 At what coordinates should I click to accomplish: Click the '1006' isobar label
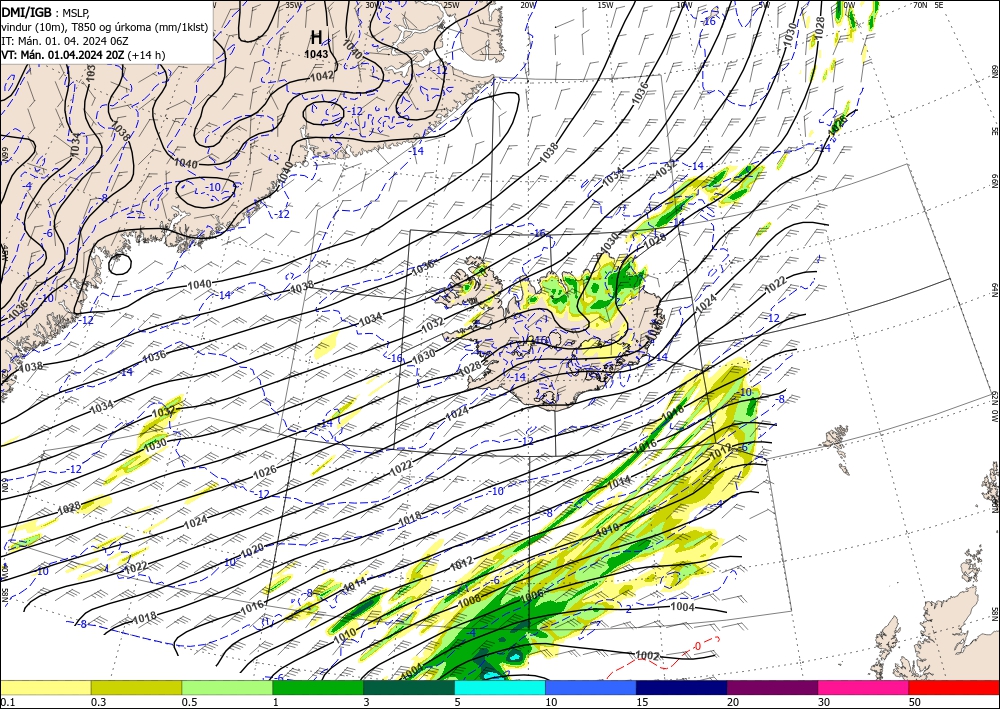pos(531,596)
